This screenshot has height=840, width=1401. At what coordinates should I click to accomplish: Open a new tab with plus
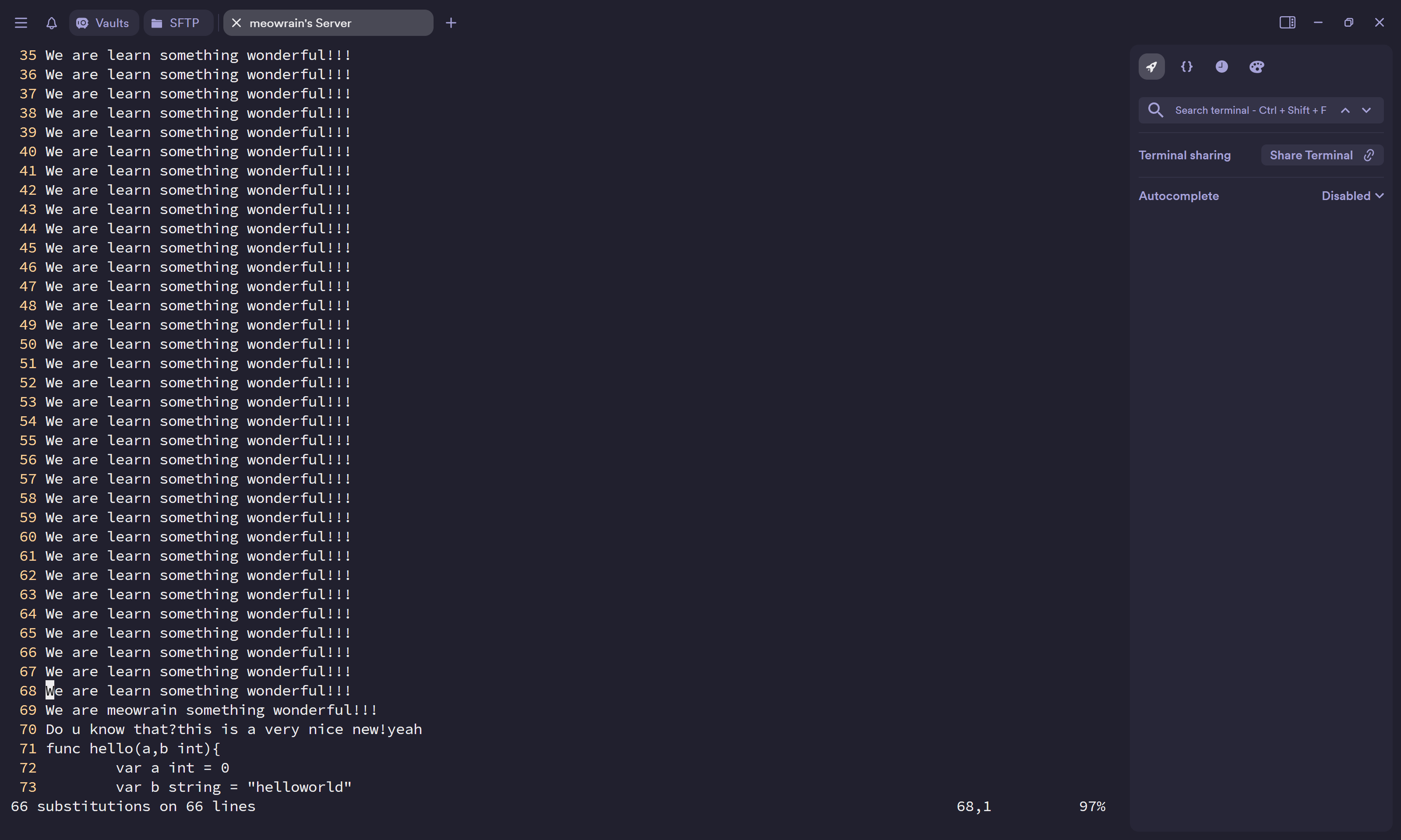click(451, 23)
